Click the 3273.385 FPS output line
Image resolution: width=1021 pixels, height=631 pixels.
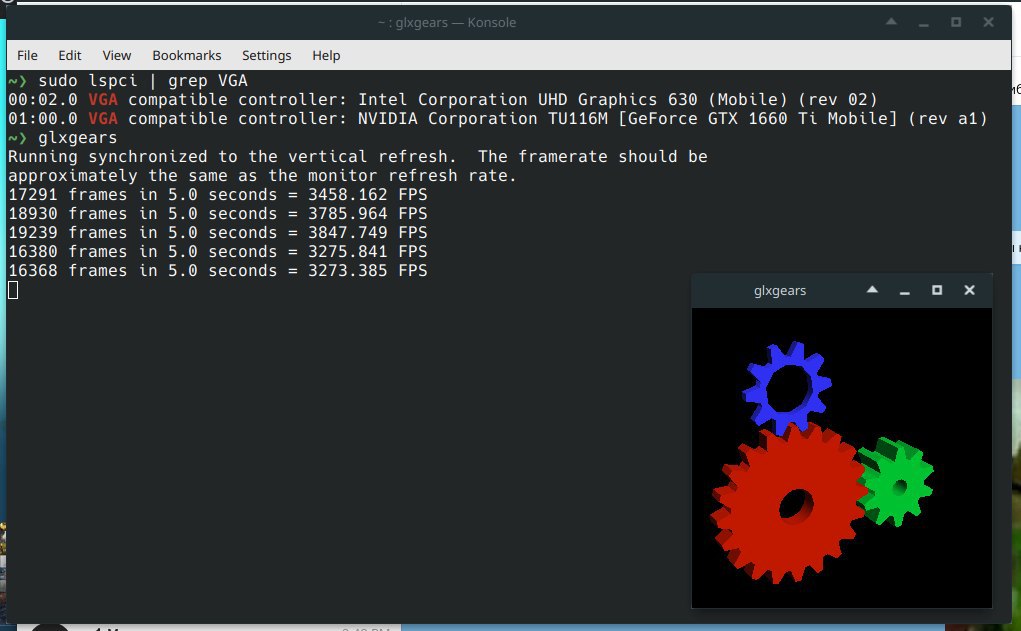point(217,270)
